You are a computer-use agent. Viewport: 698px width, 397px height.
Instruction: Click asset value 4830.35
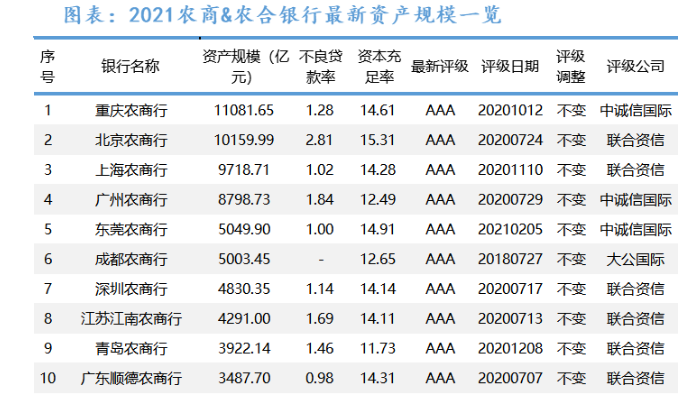pos(244,289)
